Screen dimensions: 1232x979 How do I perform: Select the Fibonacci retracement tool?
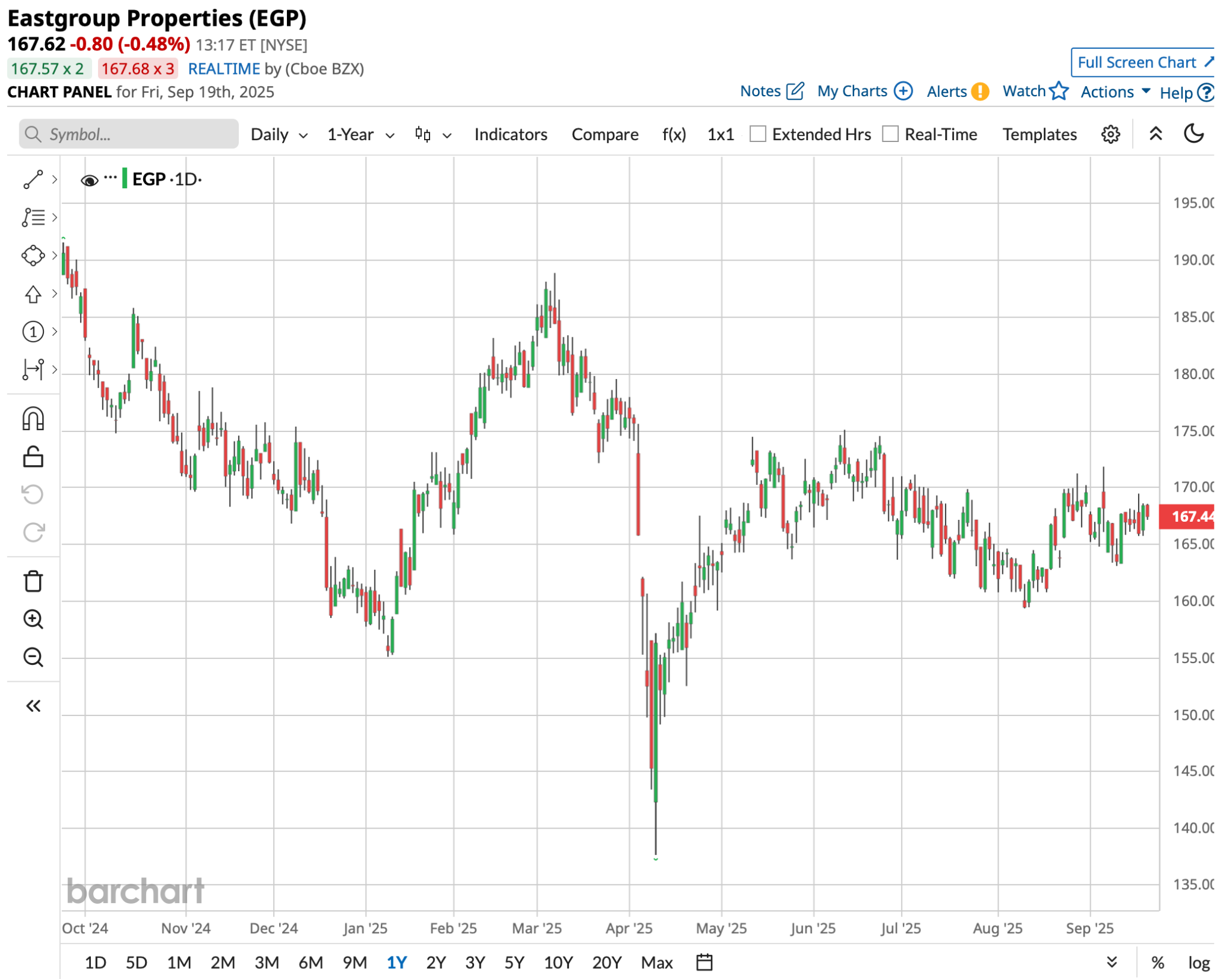coord(33,217)
